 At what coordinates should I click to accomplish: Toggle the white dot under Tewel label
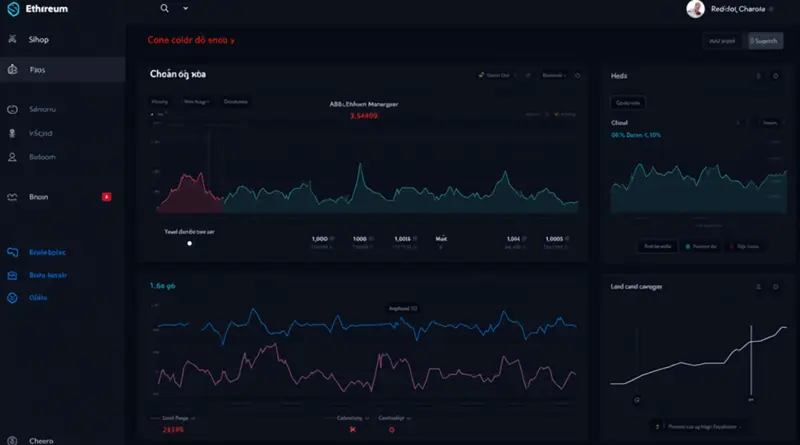click(x=189, y=243)
